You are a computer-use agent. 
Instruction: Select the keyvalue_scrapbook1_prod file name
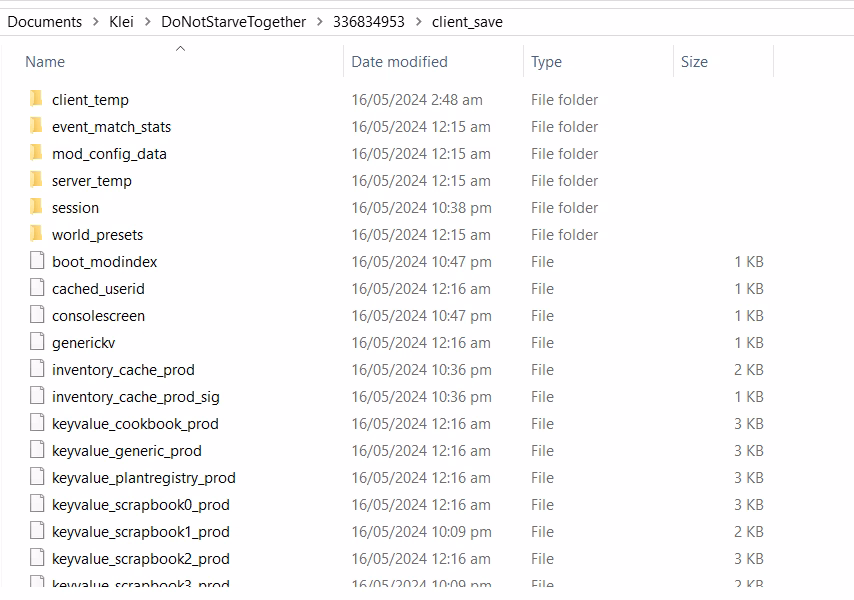pos(141,532)
